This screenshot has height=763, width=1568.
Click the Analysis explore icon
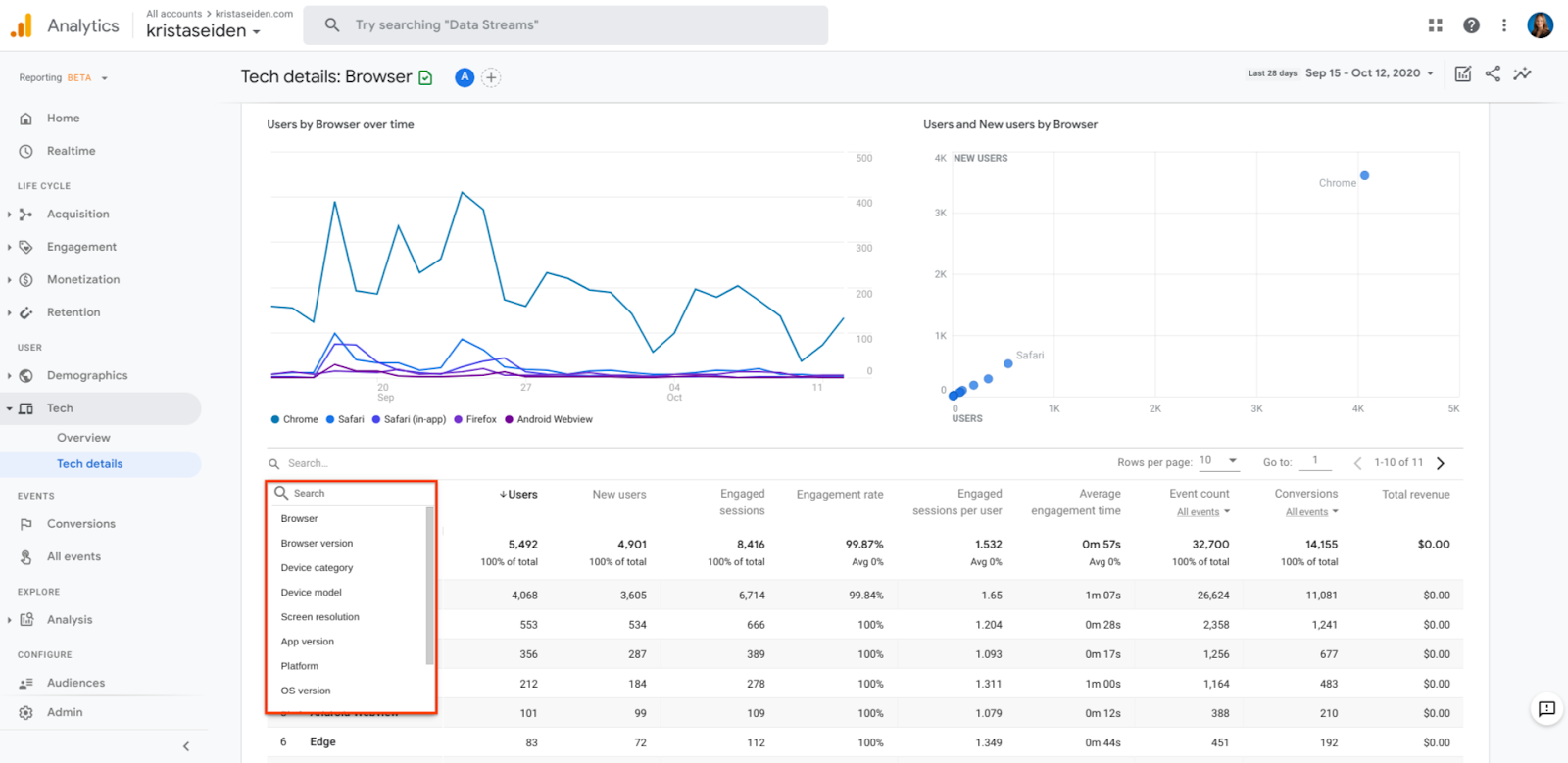click(x=26, y=620)
